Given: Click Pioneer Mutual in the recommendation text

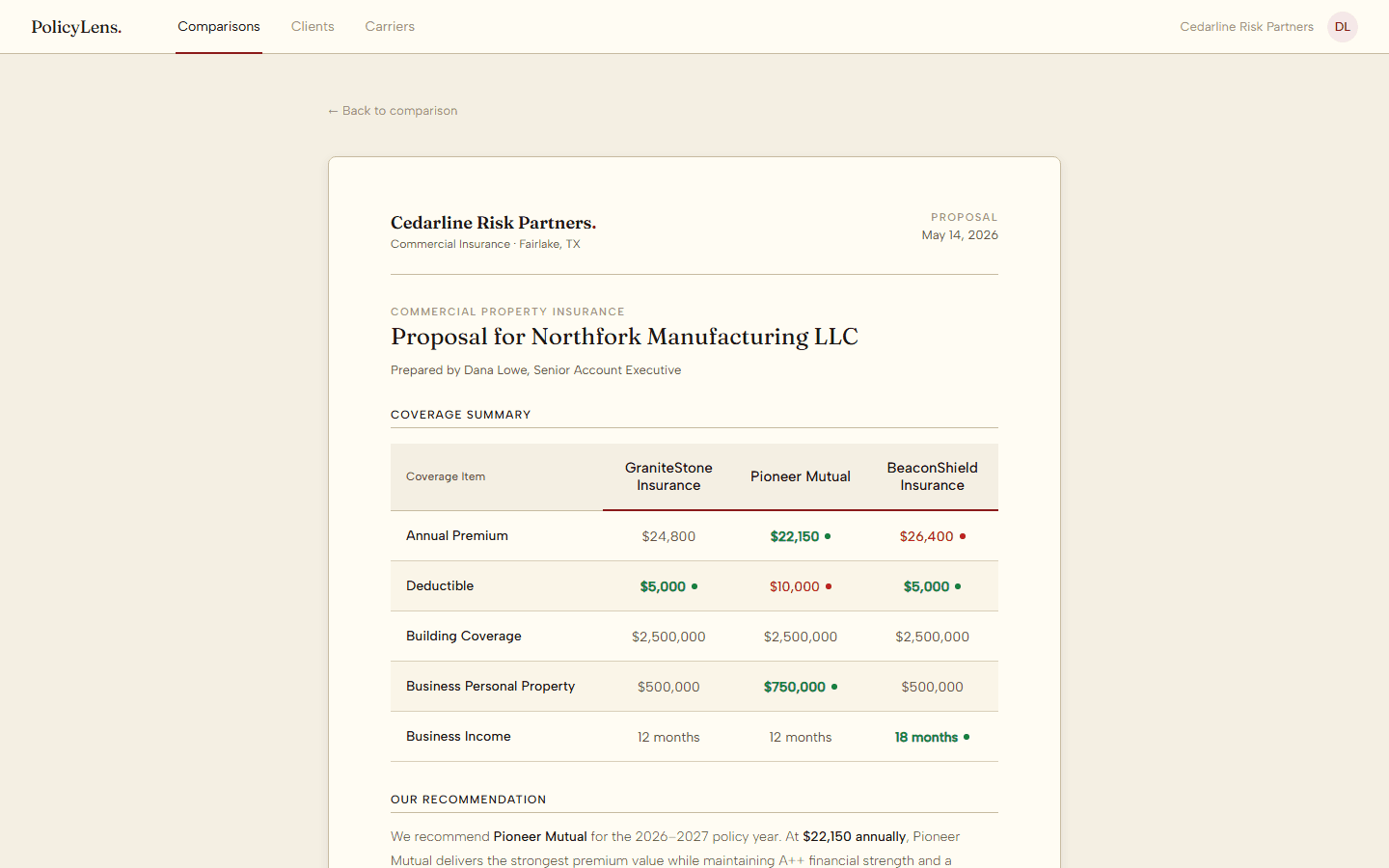Looking at the screenshot, I should point(540,837).
